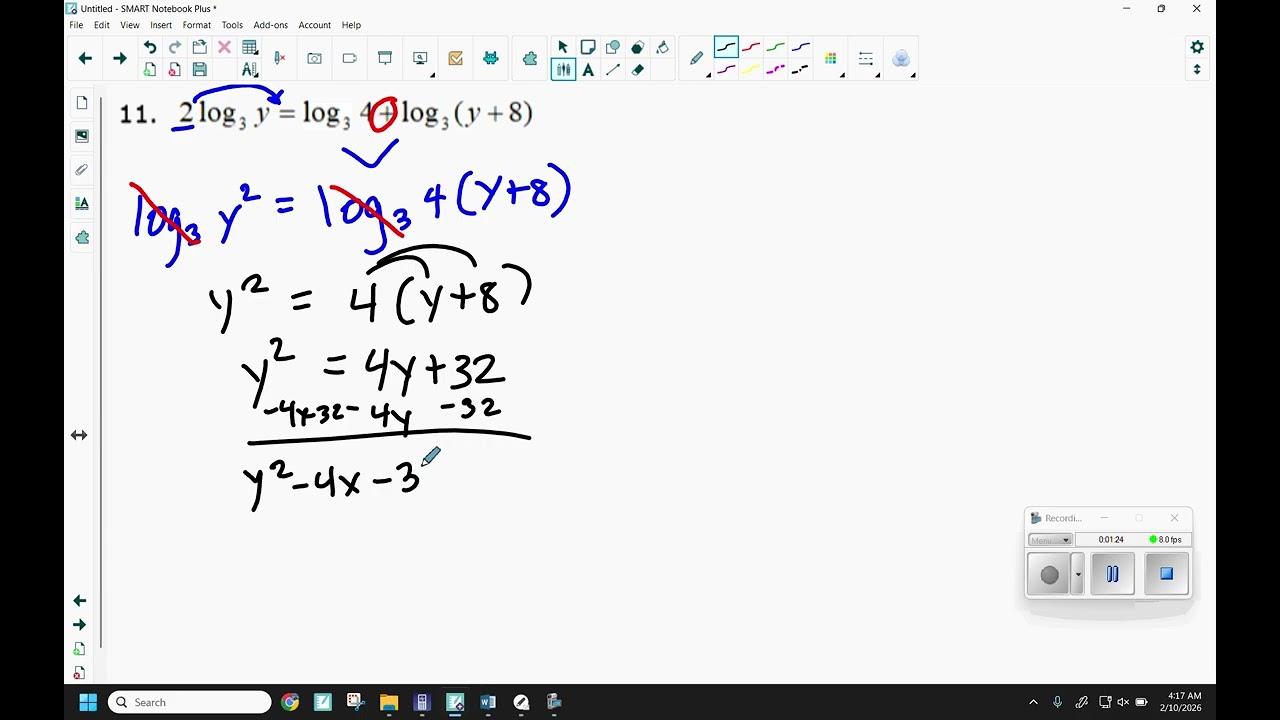
Task: Open the Insert menu
Action: tap(161, 25)
